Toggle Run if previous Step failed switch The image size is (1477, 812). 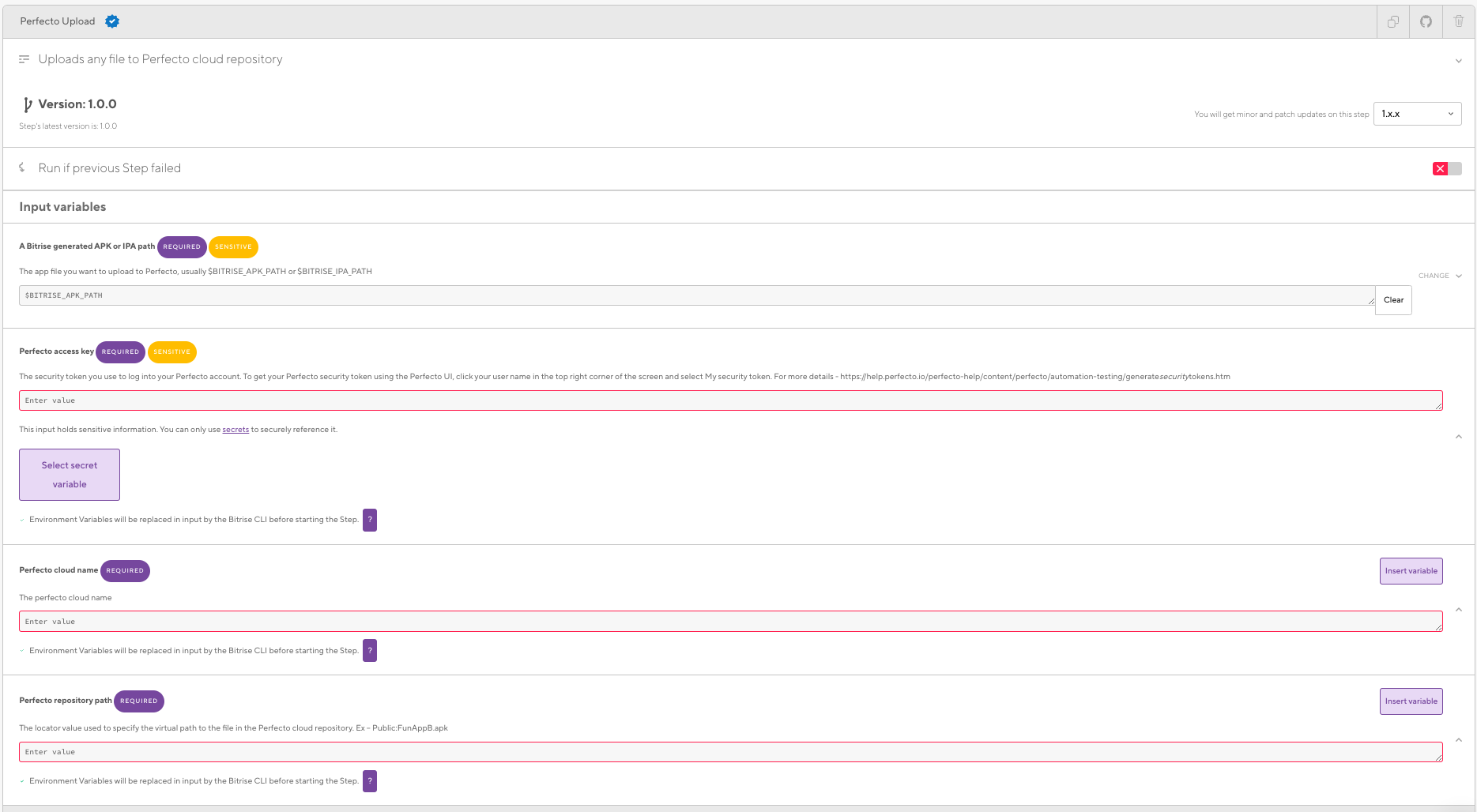(x=1447, y=168)
